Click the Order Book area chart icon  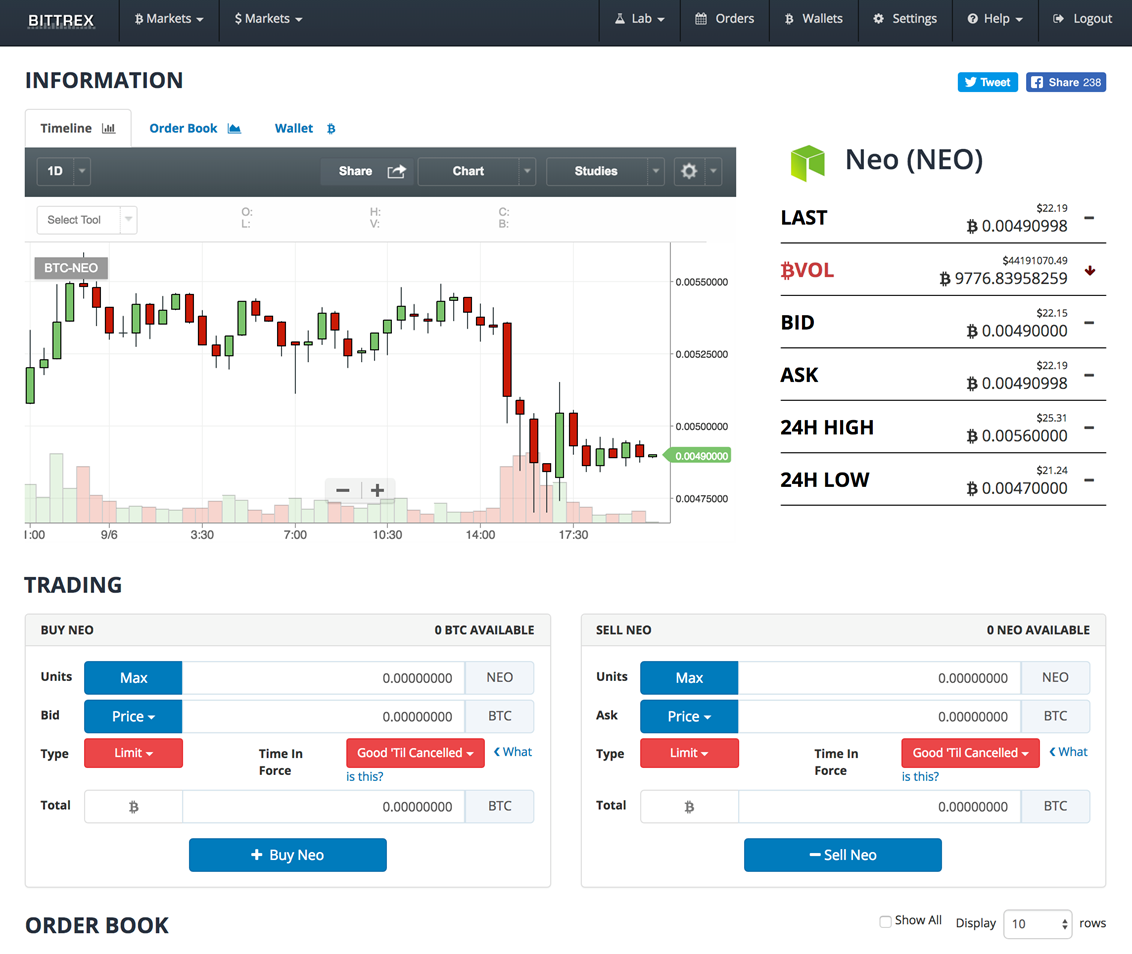click(234, 129)
